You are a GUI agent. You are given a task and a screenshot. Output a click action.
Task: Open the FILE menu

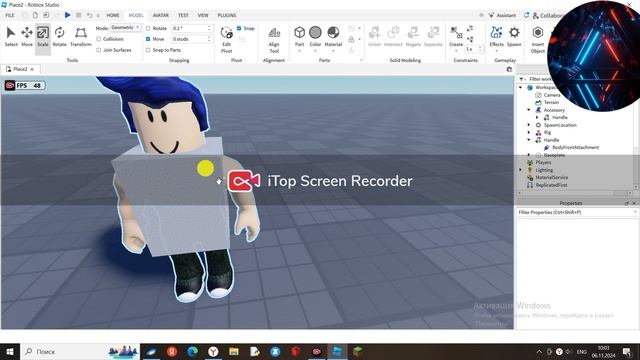click(10, 15)
